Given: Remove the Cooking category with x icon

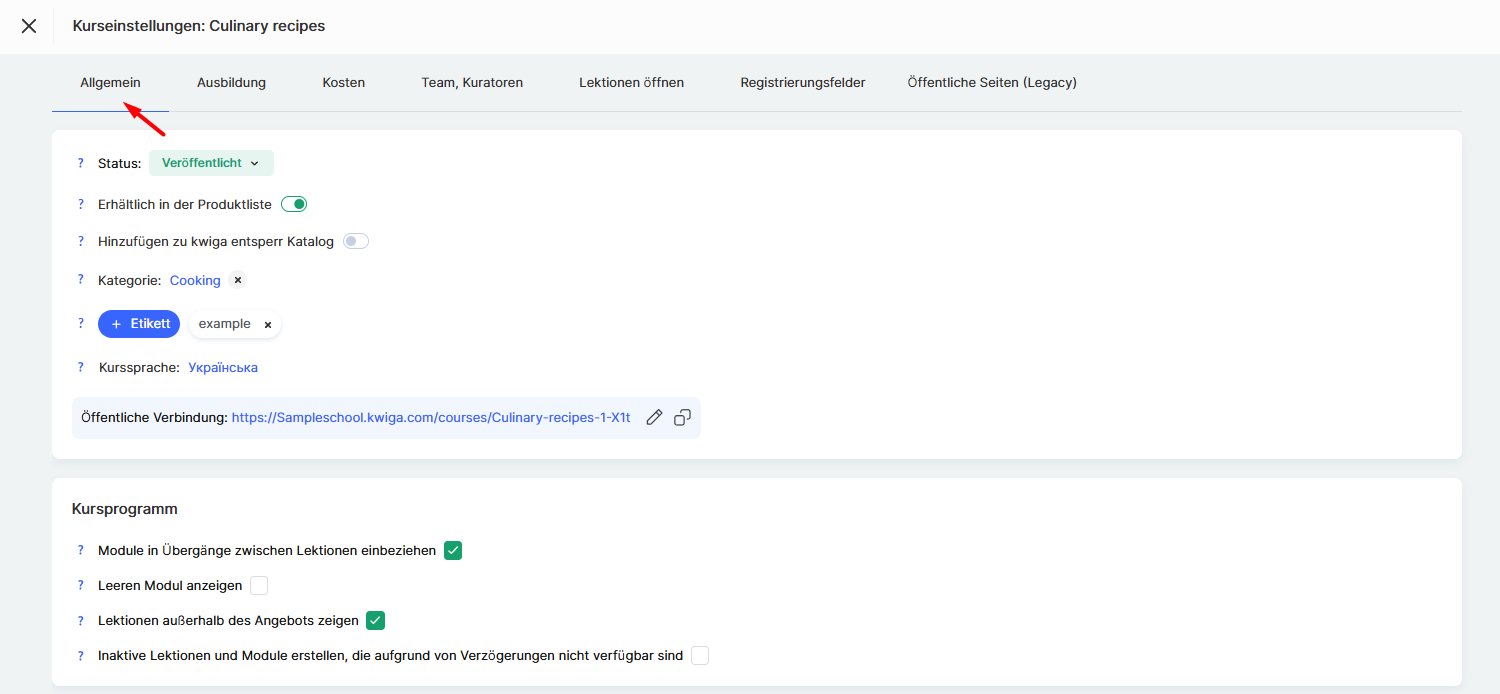Looking at the screenshot, I should tap(238, 280).
